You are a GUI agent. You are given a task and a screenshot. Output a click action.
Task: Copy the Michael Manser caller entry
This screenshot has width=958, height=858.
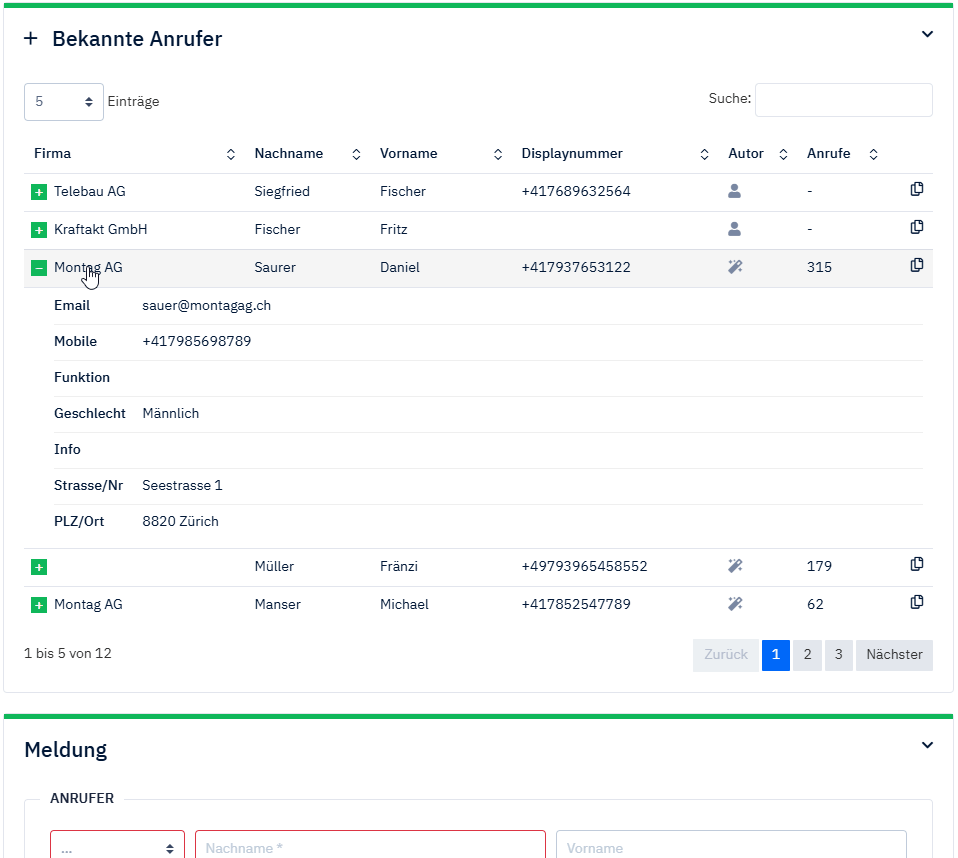(916, 603)
